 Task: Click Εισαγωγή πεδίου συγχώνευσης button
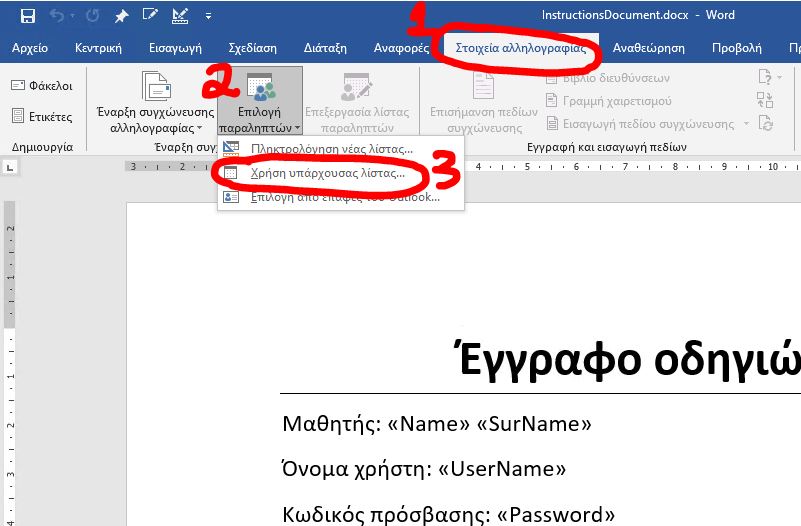pos(640,124)
